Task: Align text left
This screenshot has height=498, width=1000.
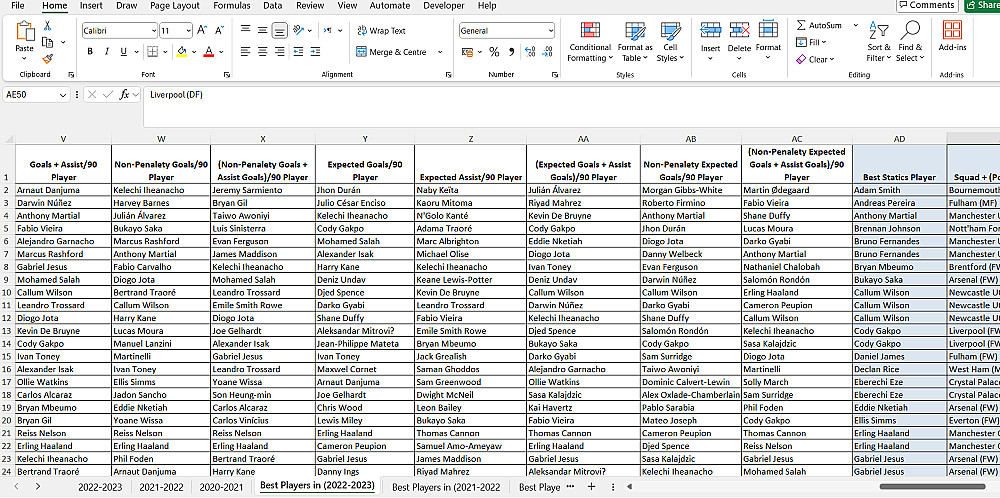Action: pos(246,52)
